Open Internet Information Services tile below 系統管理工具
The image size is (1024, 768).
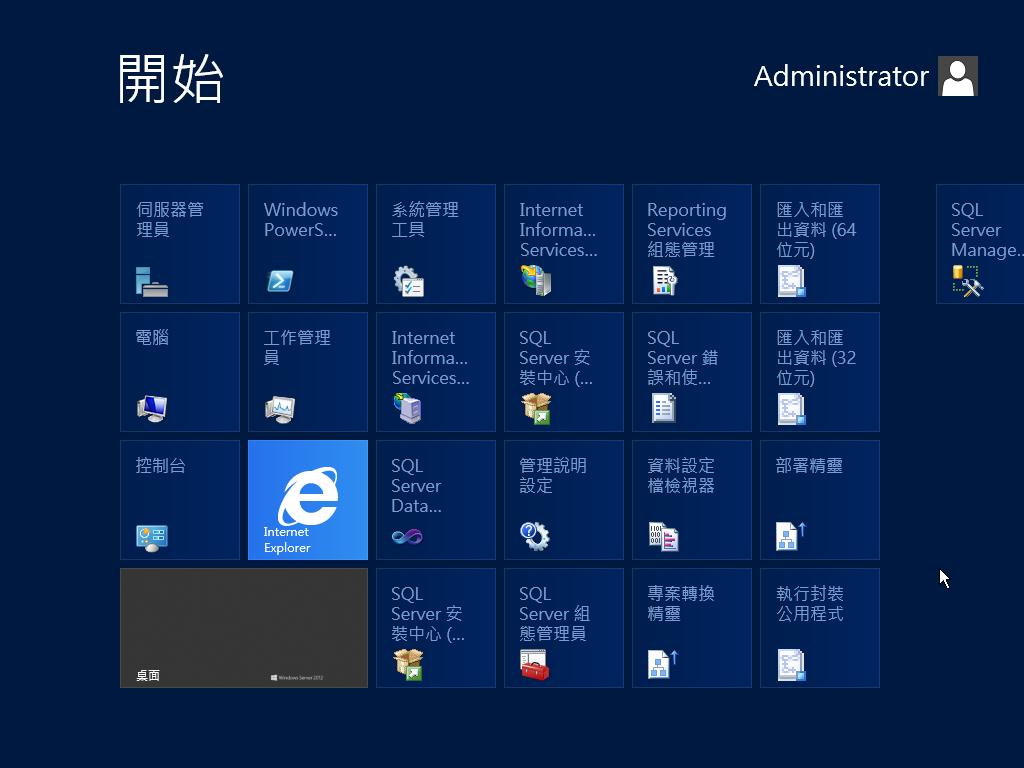[x=436, y=372]
